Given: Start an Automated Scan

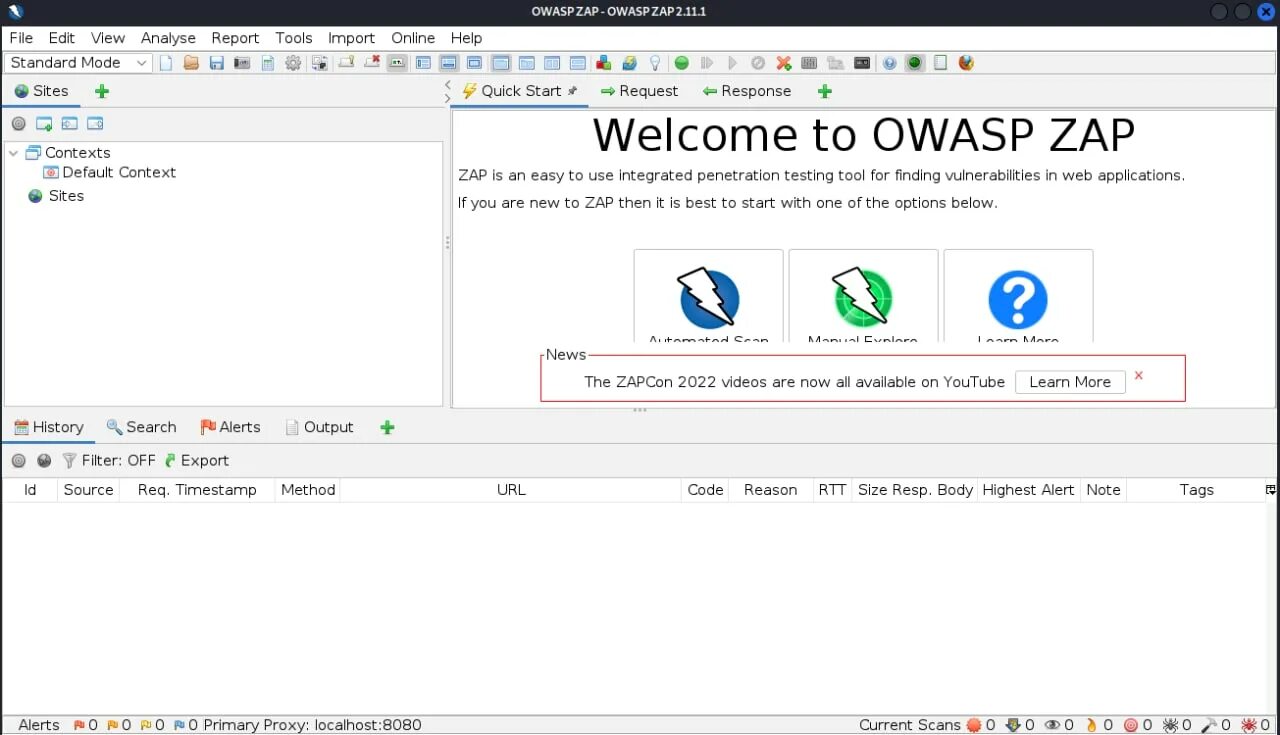Looking at the screenshot, I should [708, 298].
